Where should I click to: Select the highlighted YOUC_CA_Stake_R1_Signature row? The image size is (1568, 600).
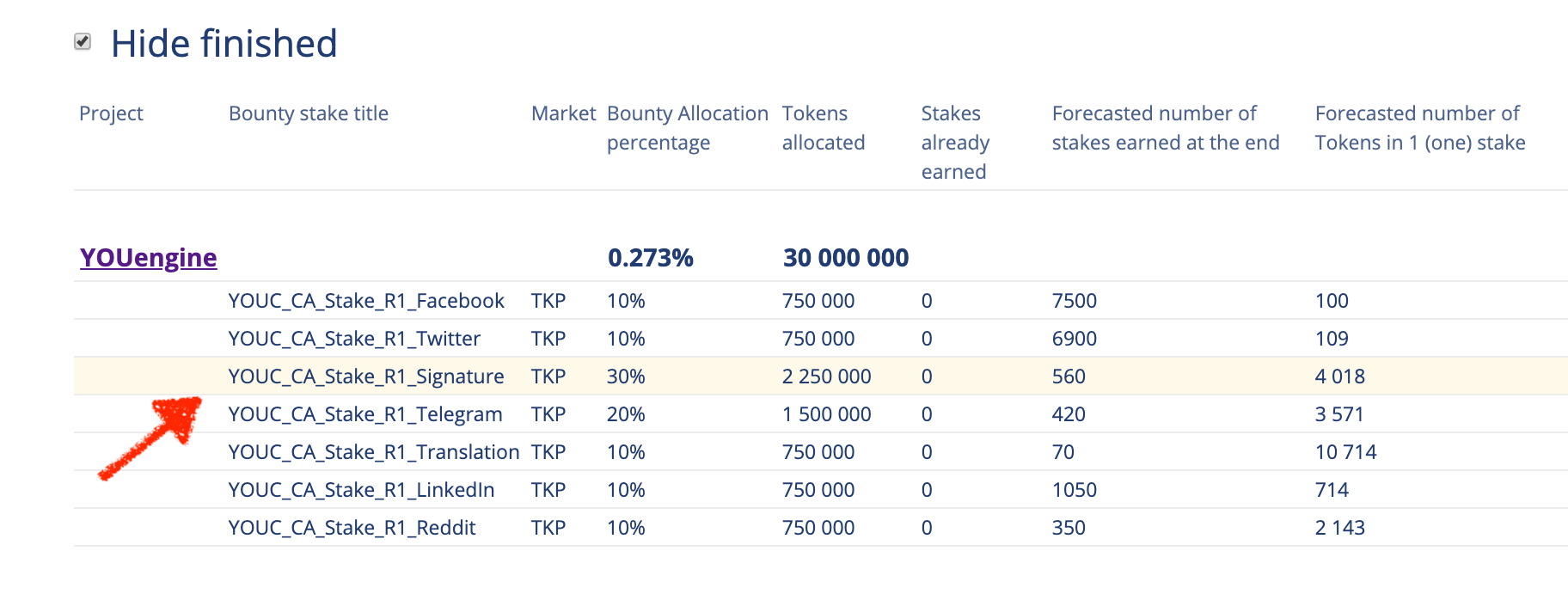coord(365,377)
